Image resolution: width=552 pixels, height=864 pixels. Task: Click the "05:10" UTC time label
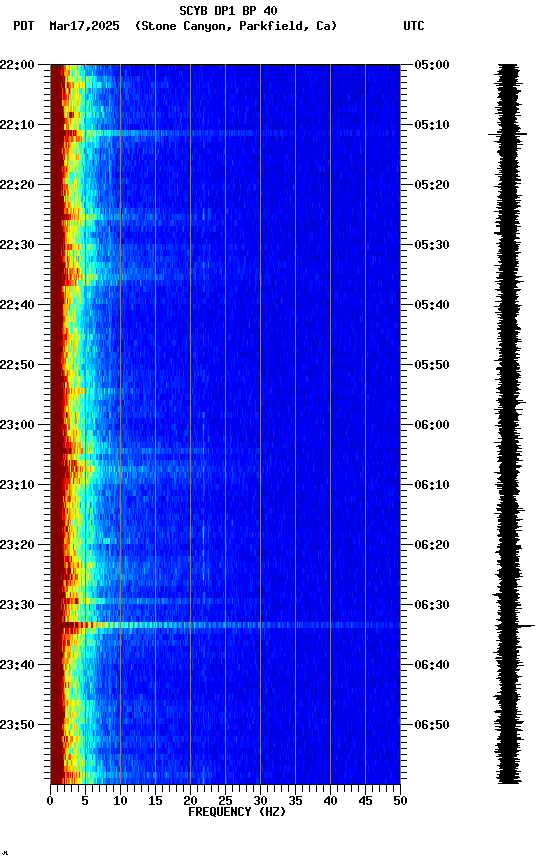pos(432,125)
